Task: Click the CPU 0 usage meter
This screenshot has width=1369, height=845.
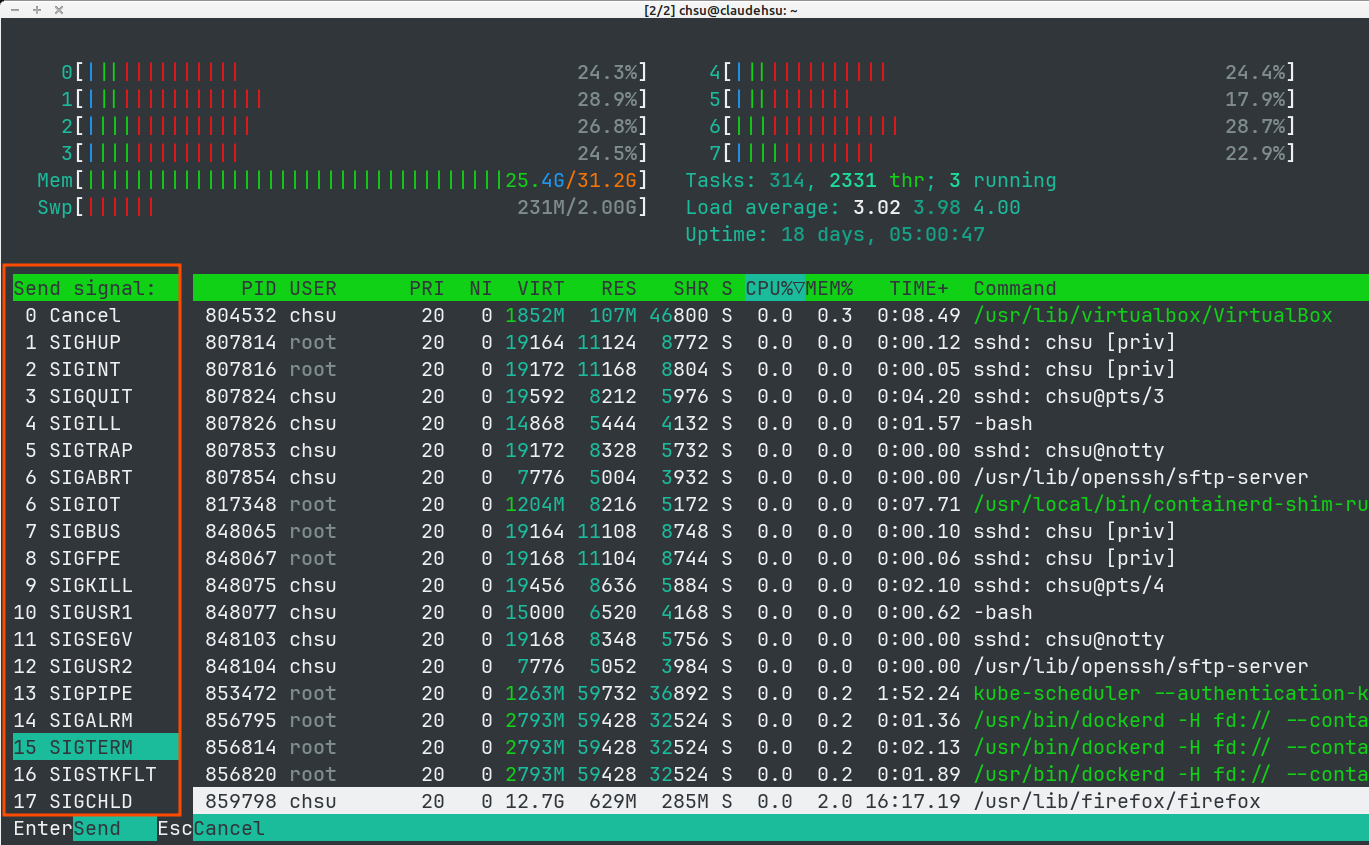Action: (x=354, y=72)
